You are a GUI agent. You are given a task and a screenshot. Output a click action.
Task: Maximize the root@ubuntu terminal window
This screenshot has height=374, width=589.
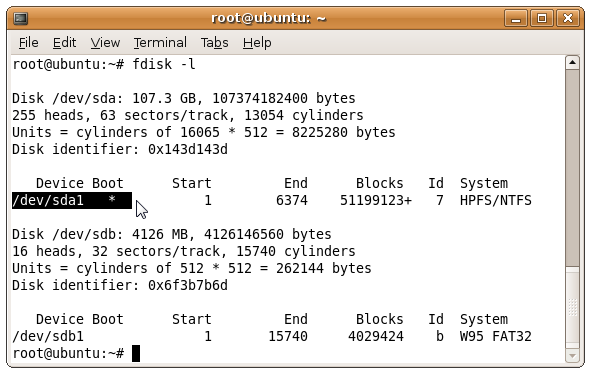pyautogui.click(x=541, y=18)
